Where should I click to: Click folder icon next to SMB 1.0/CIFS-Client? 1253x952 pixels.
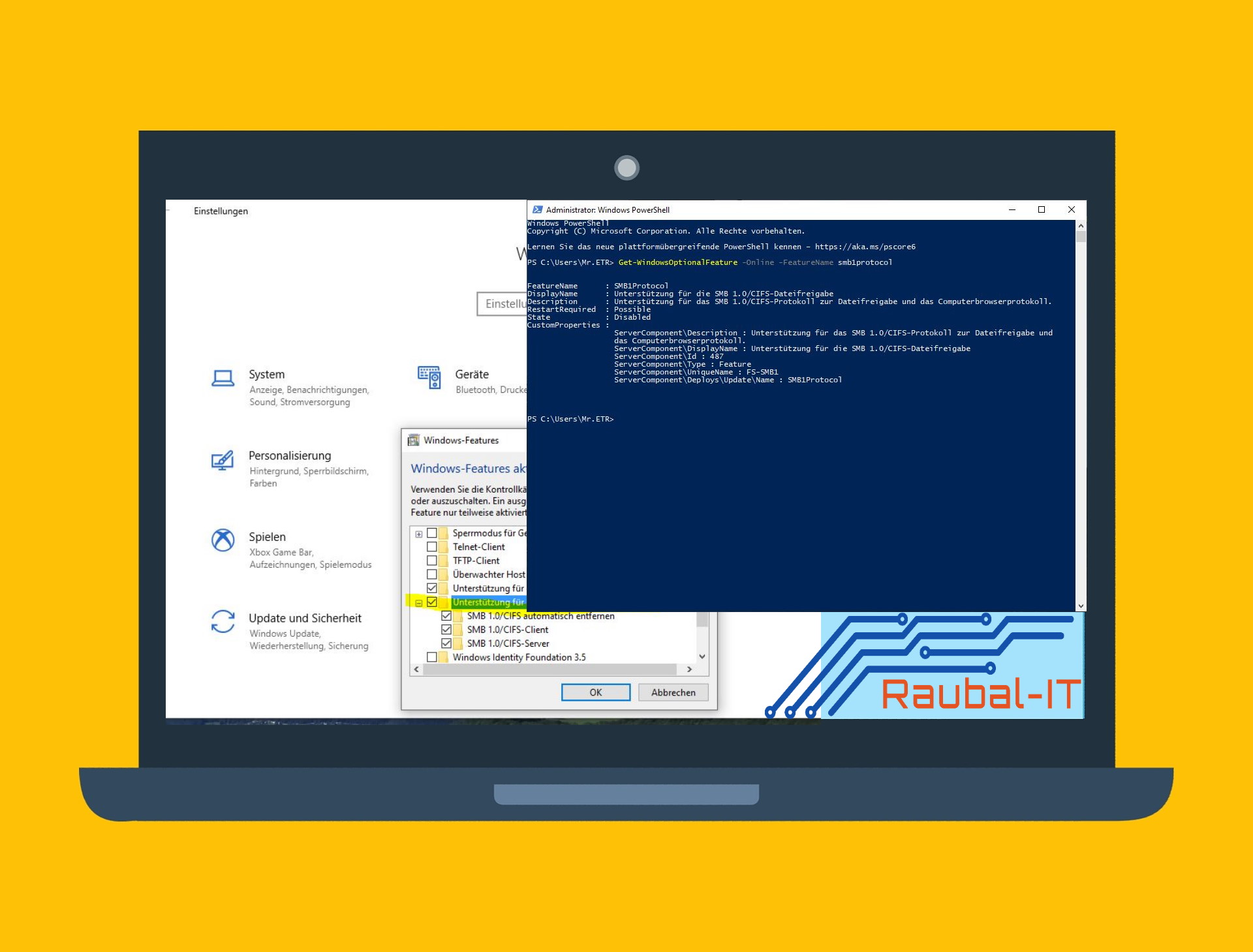coord(458,630)
